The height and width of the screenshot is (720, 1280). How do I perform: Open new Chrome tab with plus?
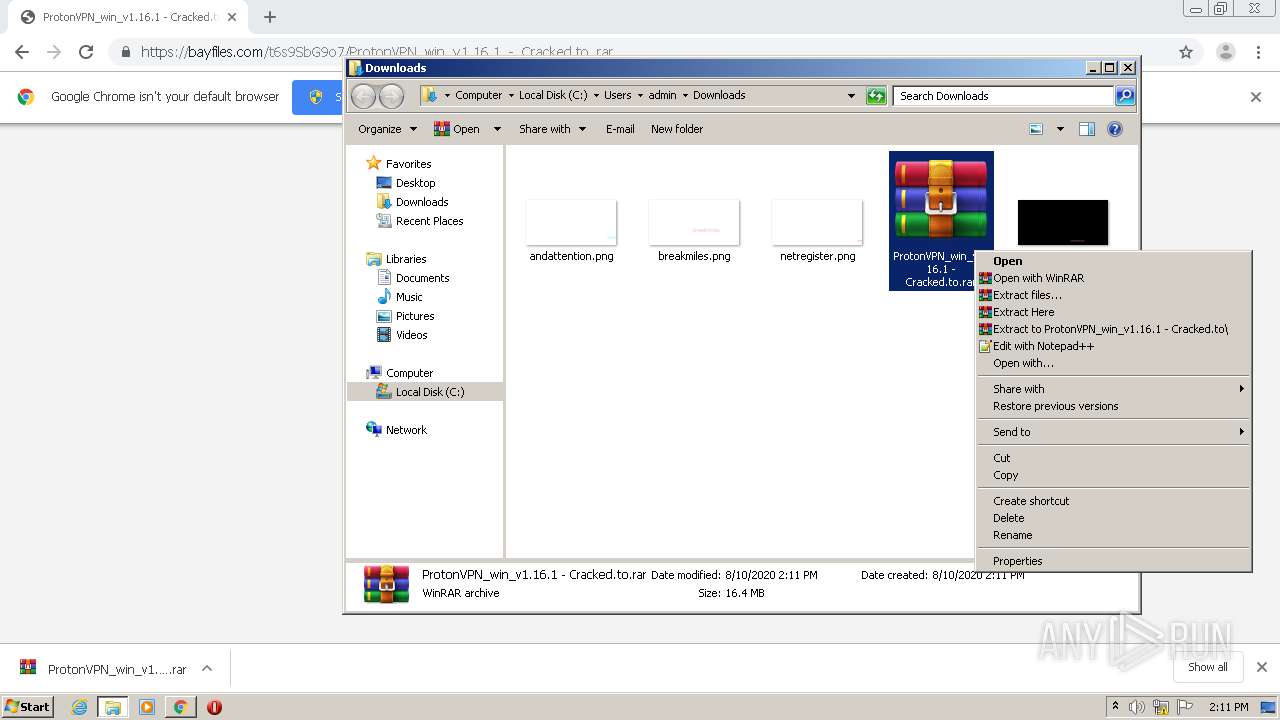tap(270, 17)
